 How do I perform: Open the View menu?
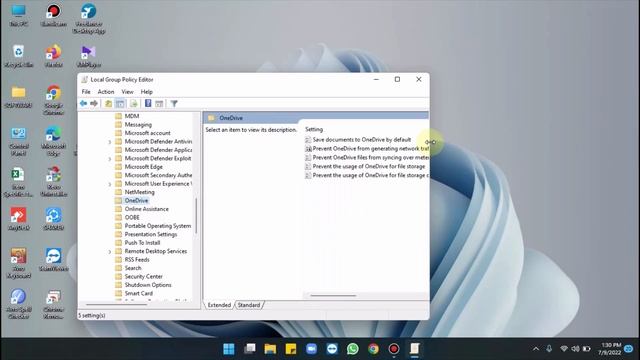tap(127, 92)
